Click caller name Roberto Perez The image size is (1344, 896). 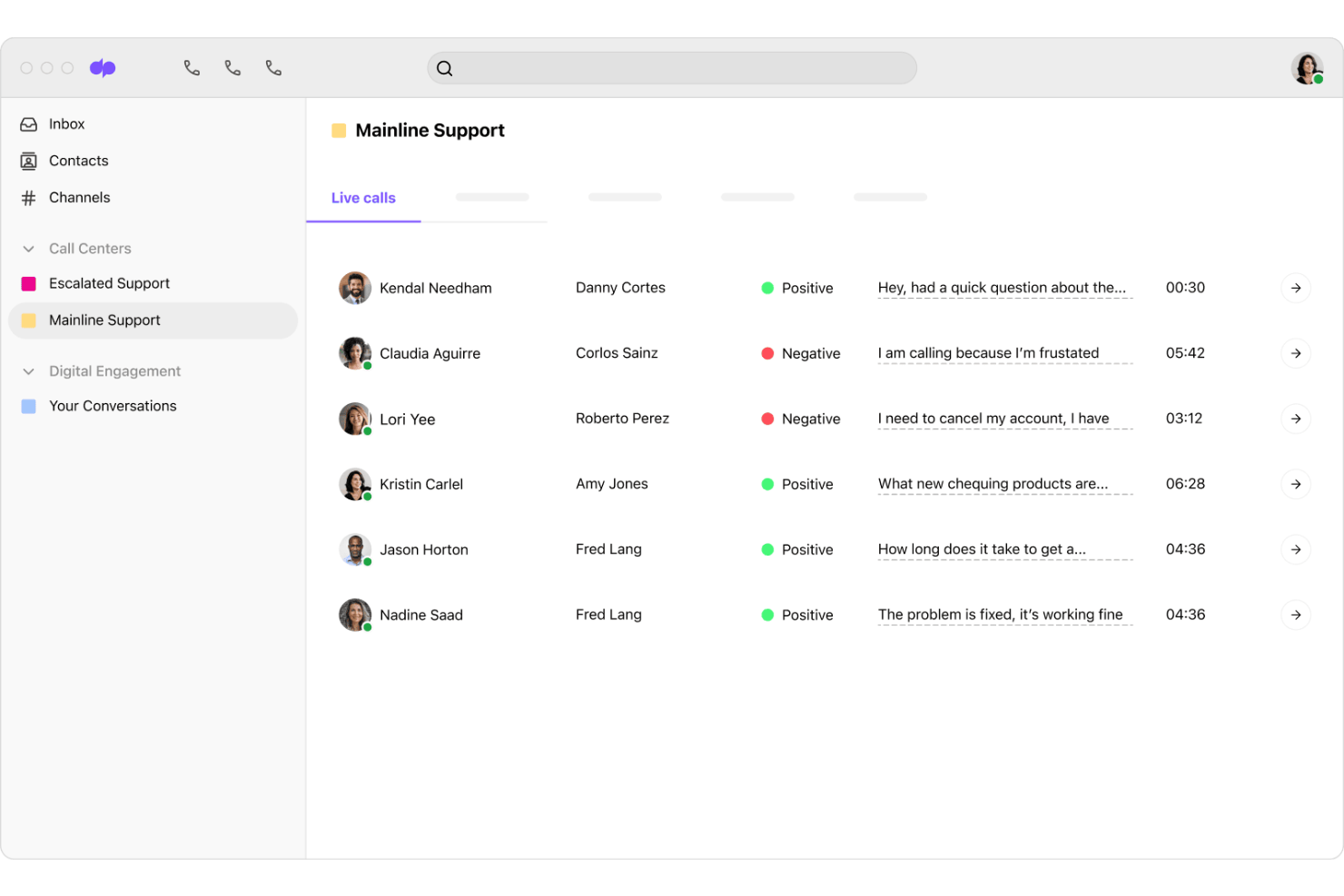click(x=622, y=418)
